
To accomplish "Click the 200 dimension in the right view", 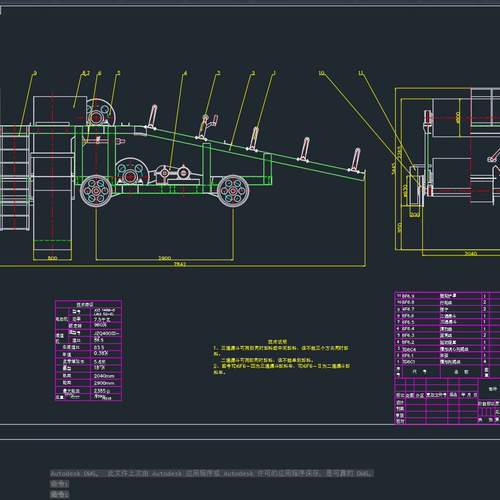I will pyautogui.click(x=414, y=214).
